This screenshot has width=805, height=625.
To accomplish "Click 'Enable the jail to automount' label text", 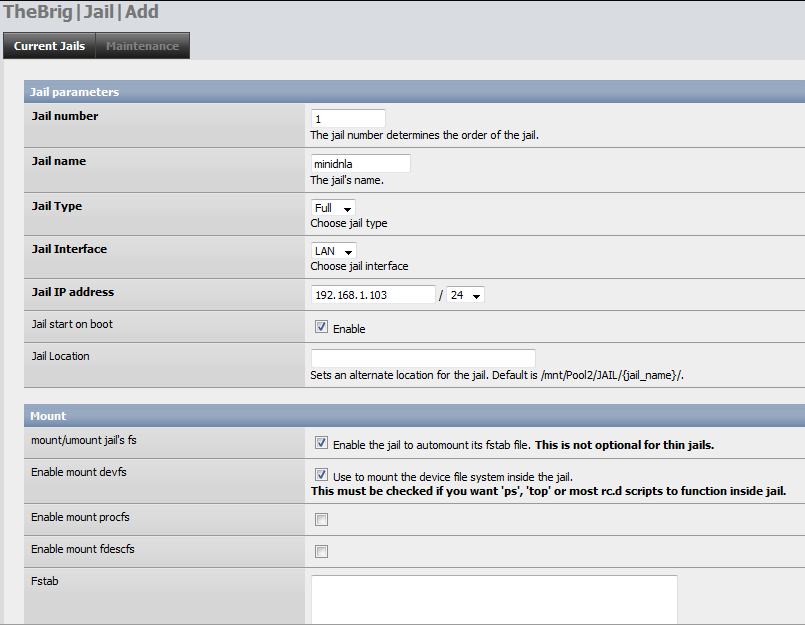I will (430, 444).
